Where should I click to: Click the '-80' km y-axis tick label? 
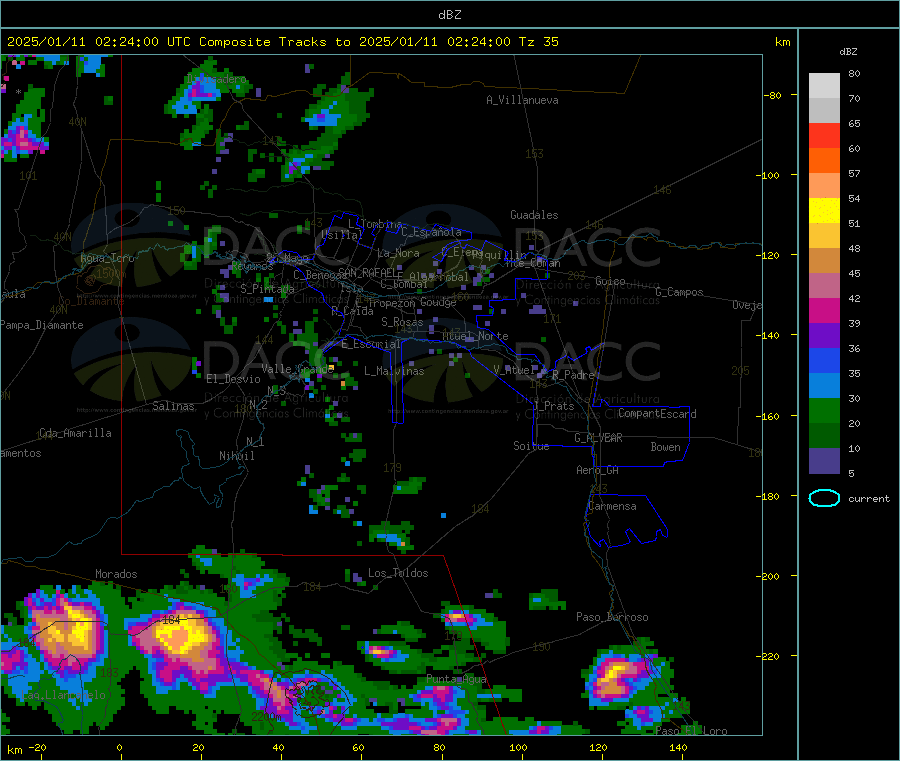(x=773, y=95)
